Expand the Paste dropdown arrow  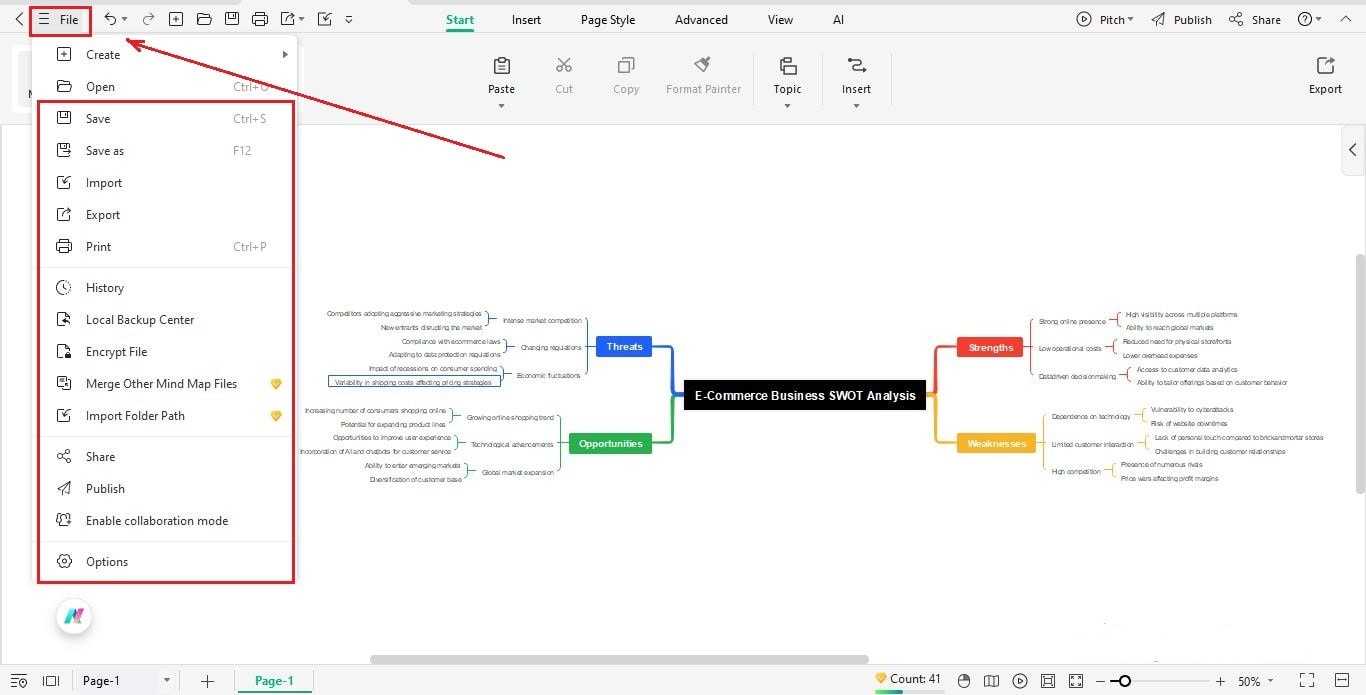tap(502, 106)
